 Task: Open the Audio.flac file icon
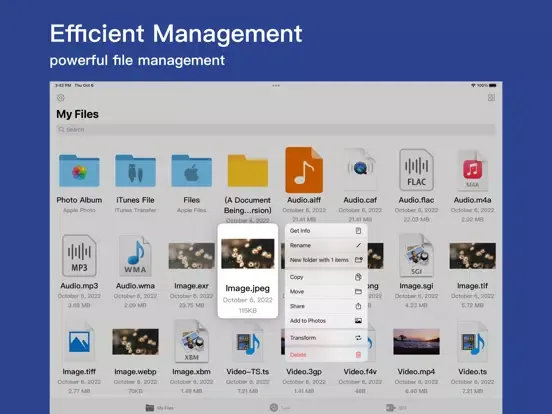(416, 170)
